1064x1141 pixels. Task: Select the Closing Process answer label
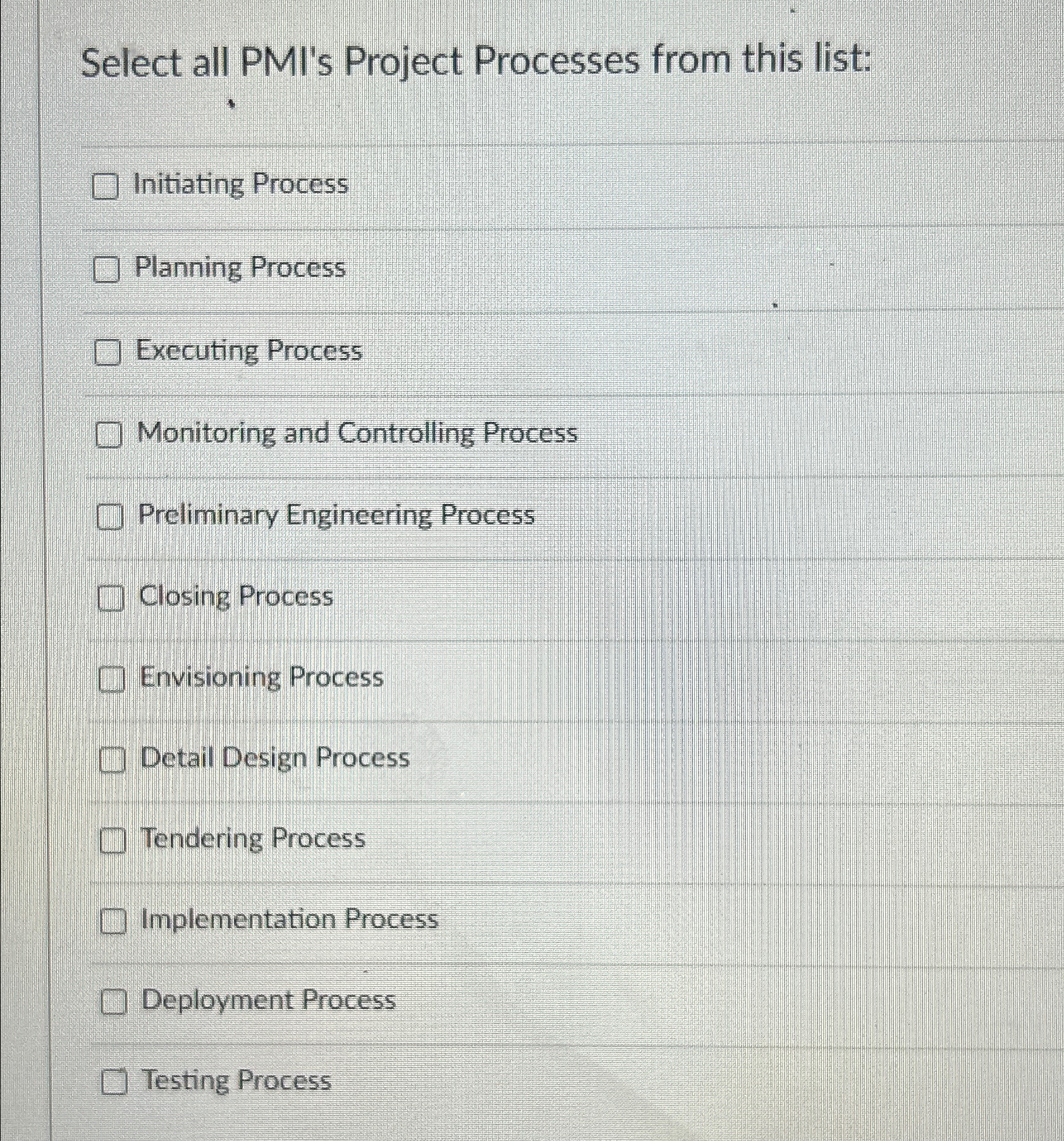click(x=236, y=596)
